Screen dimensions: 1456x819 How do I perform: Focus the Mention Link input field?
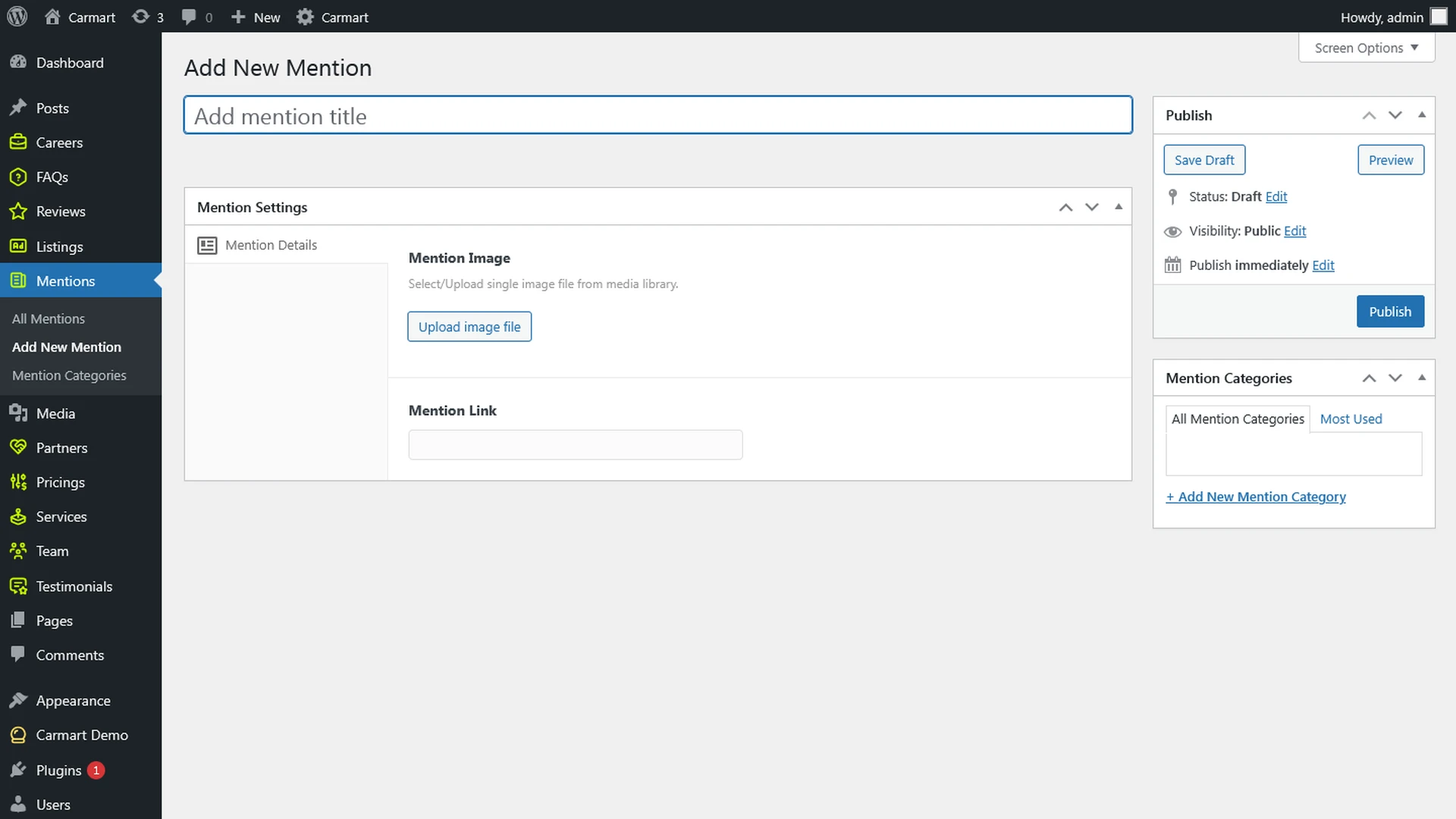coord(576,444)
